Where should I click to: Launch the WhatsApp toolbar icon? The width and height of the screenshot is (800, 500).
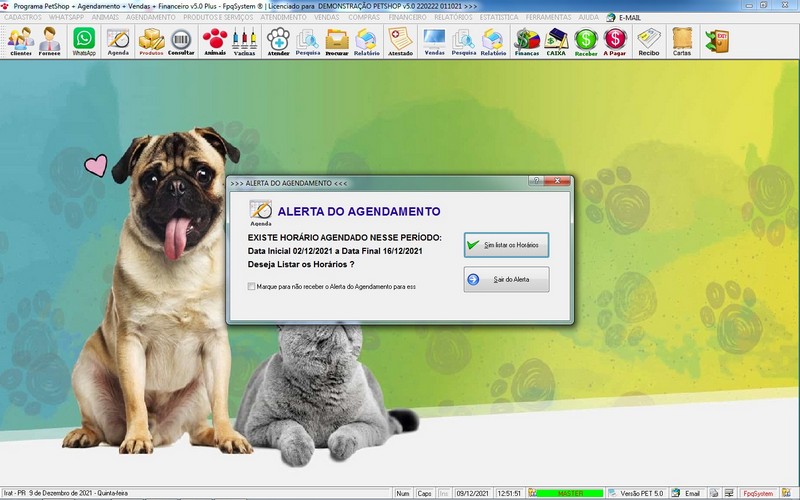click(x=84, y=41)
